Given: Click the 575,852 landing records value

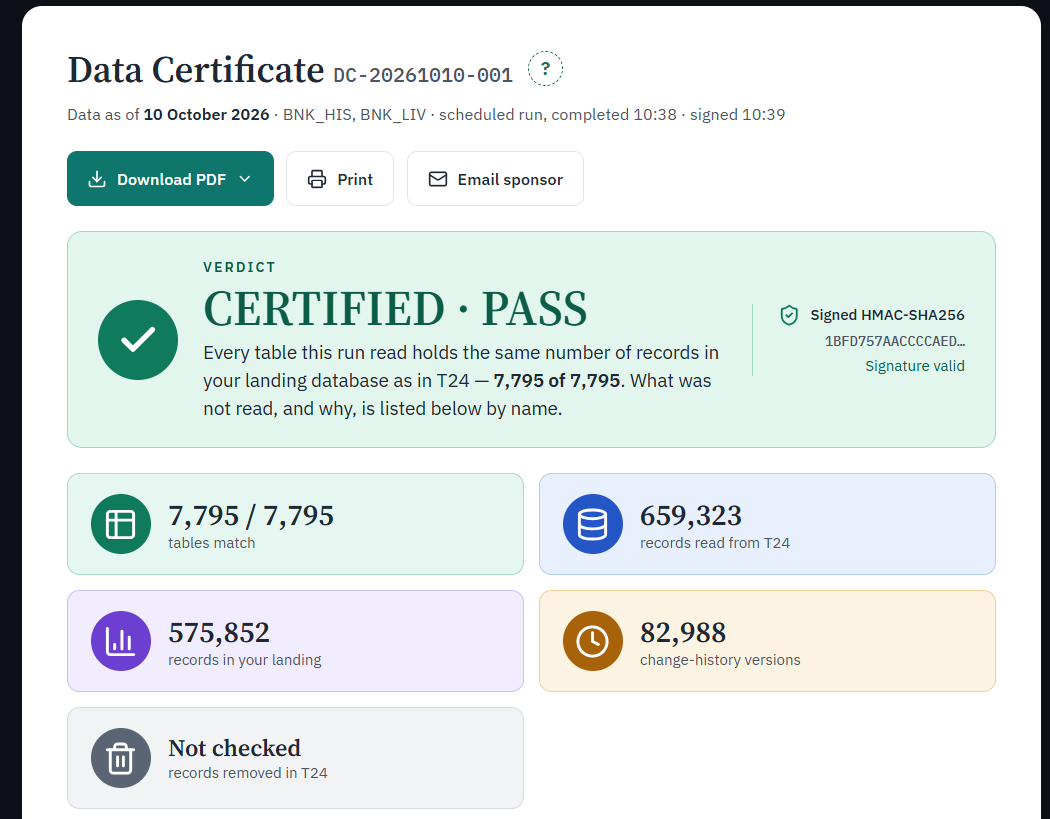Looking at the screenshot, I should (x=219, y=633).
